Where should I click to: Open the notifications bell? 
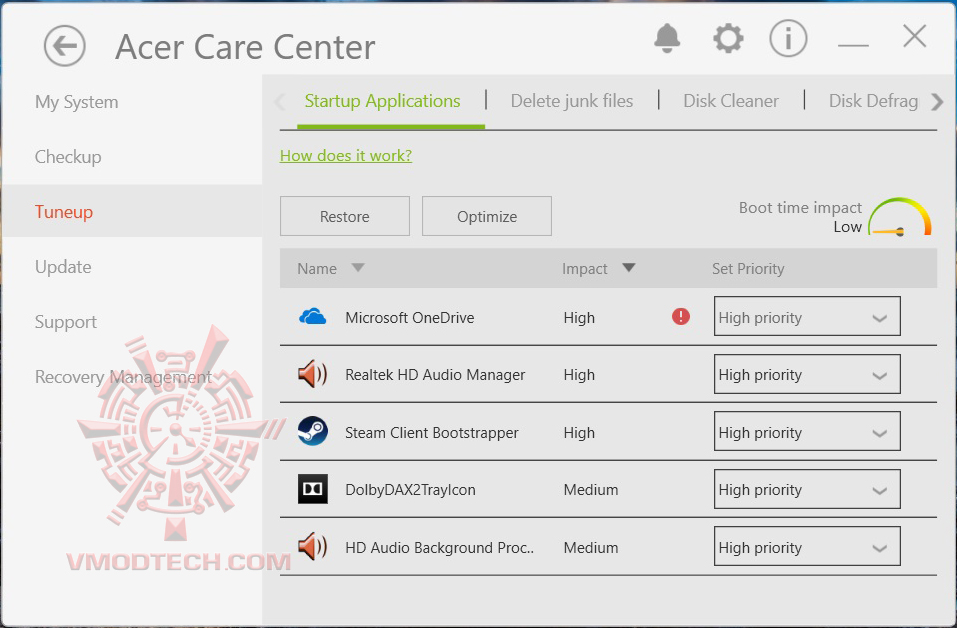point(667,39)
